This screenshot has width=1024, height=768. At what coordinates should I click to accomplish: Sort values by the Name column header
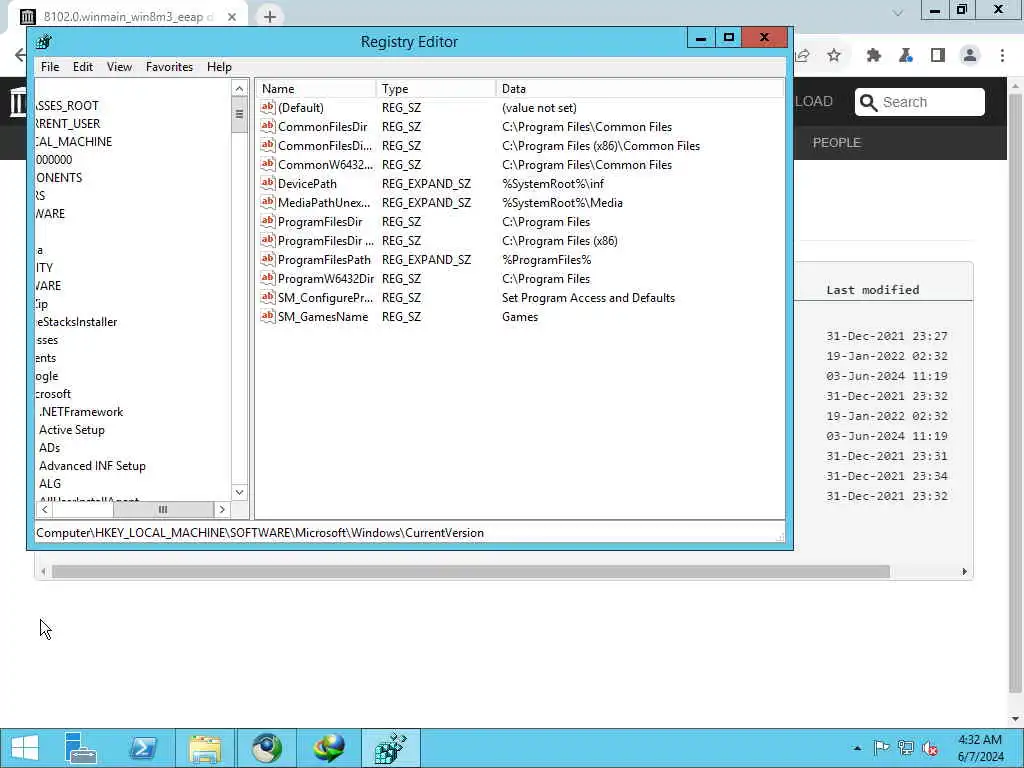(x=316, y=89)
